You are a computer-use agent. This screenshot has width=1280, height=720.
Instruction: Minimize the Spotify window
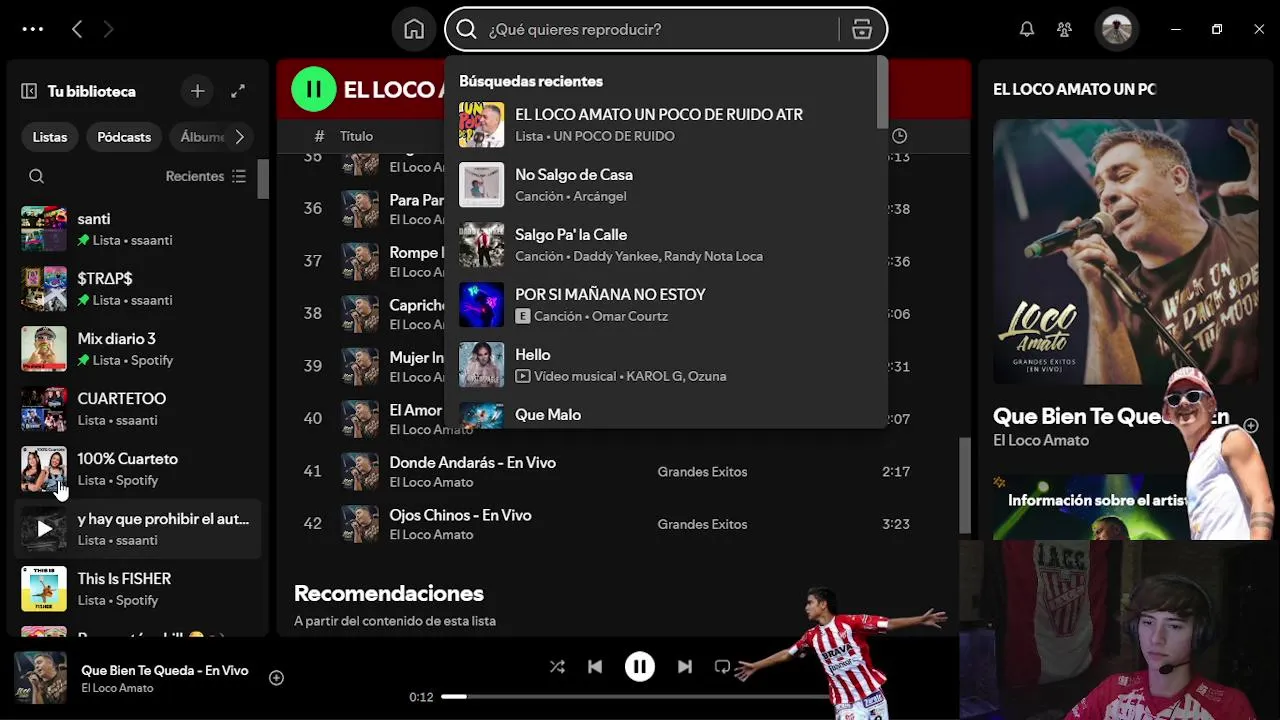click(x=1175, y=29)
